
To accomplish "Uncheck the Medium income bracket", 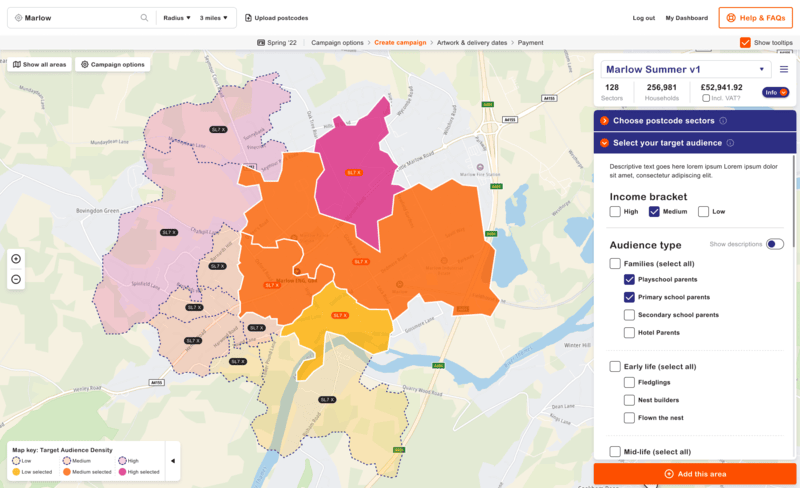I will click(x=654, y=211).
